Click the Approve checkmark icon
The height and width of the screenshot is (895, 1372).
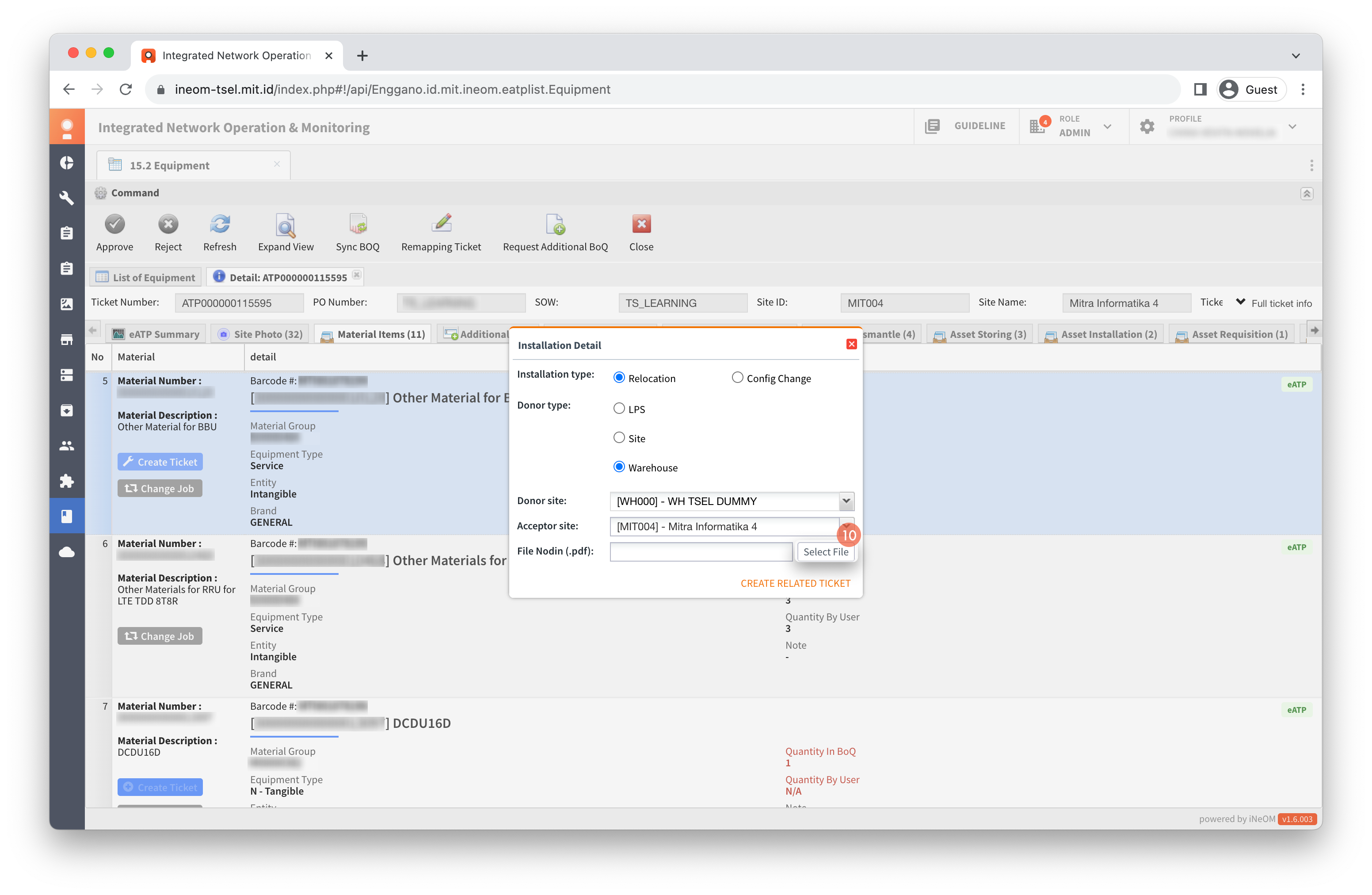click(x=114, y=224)
